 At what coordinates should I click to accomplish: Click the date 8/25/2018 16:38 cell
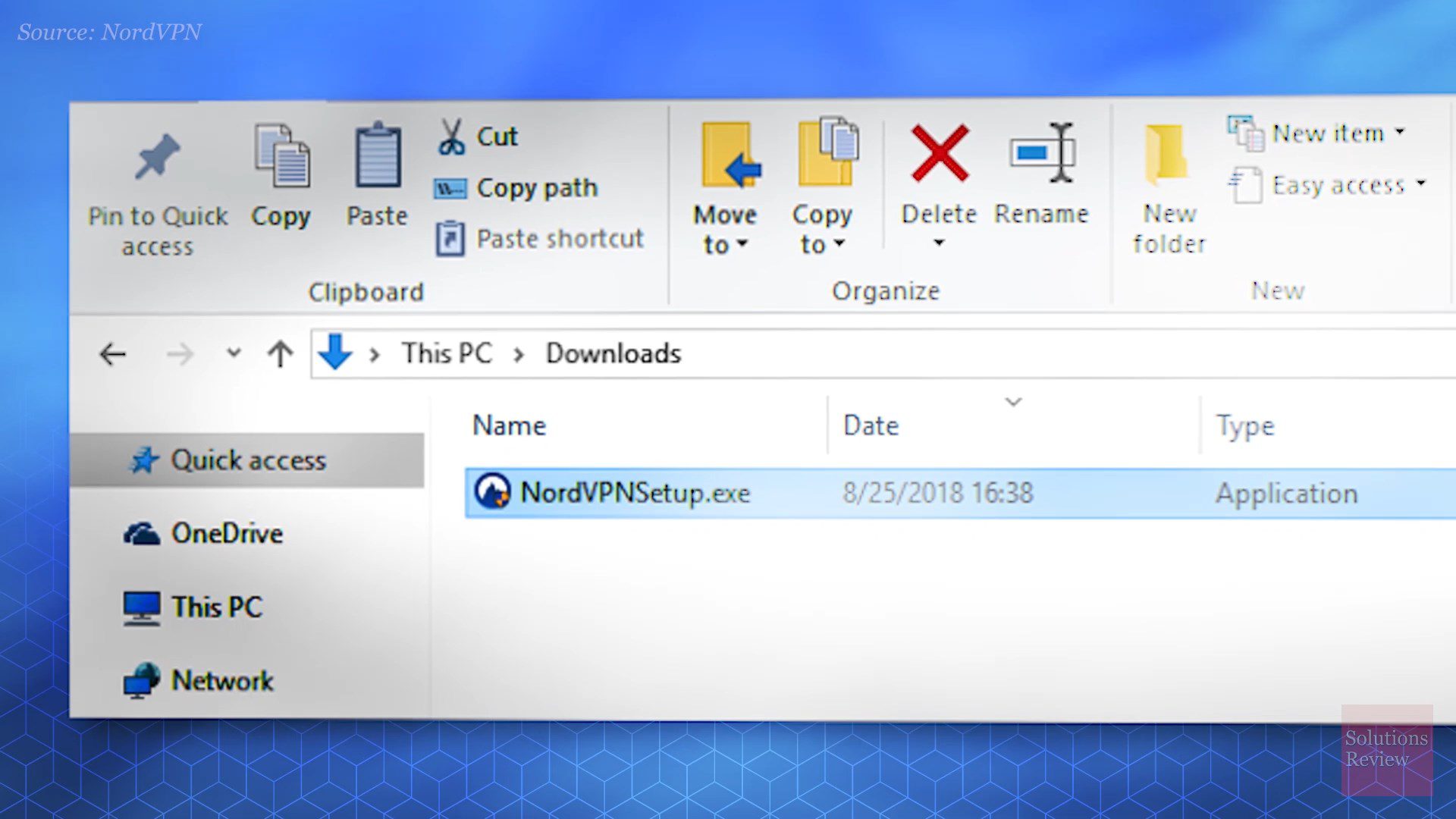click(938, 493)
